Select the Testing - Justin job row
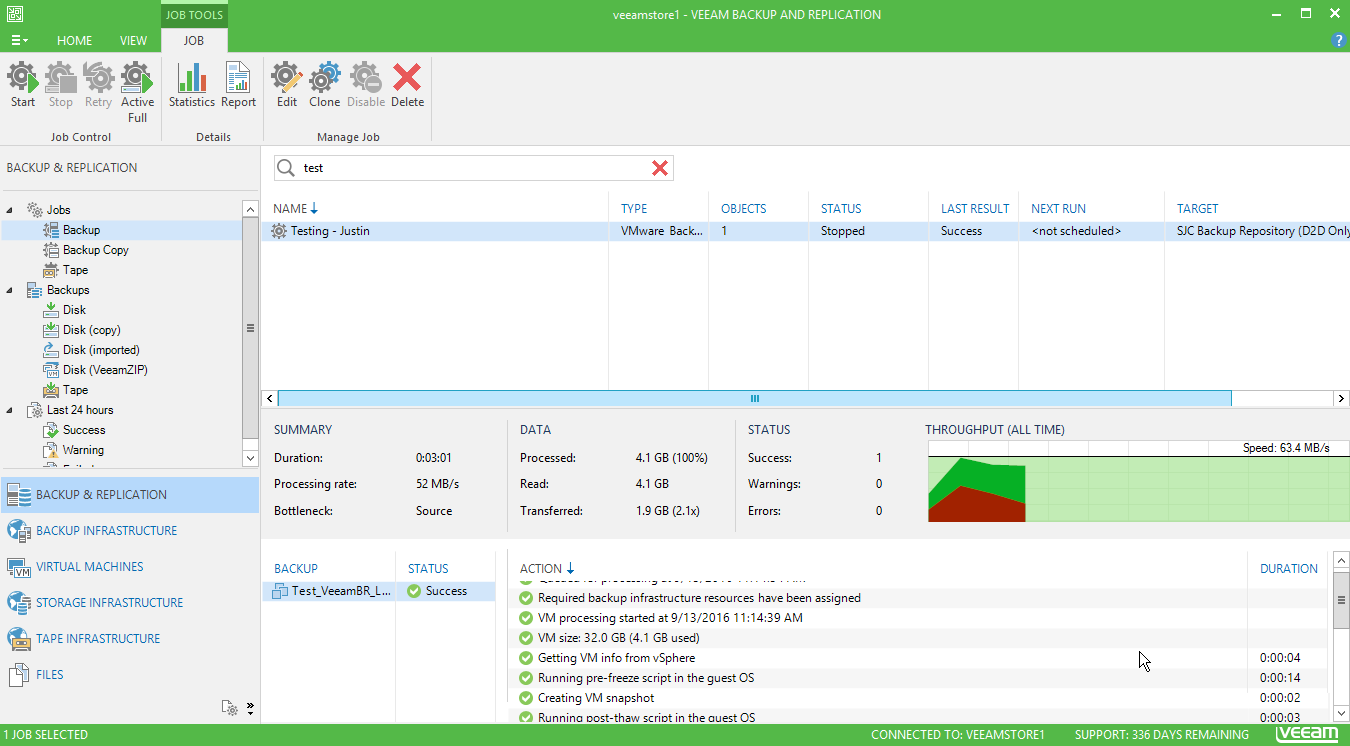The height and width of the screenshot is (746, 1350). [330, 230]
